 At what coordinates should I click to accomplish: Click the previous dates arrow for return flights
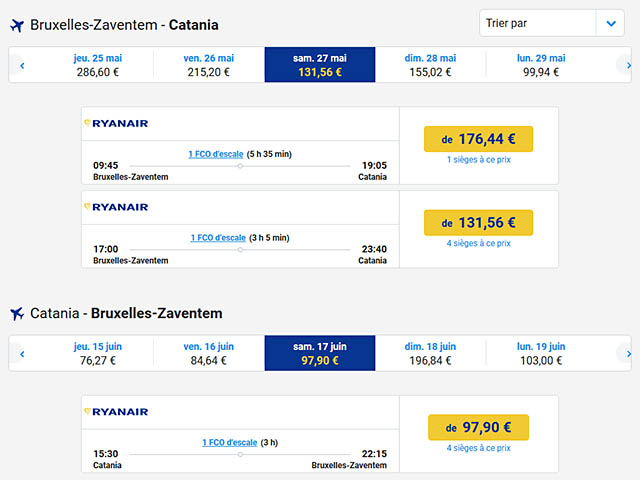point(22,354)
